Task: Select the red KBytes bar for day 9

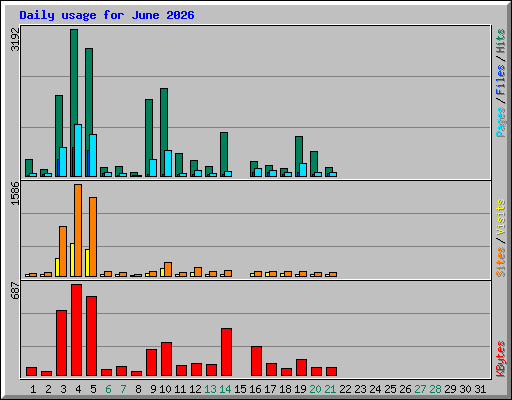Action: click(x=151, y=363)
